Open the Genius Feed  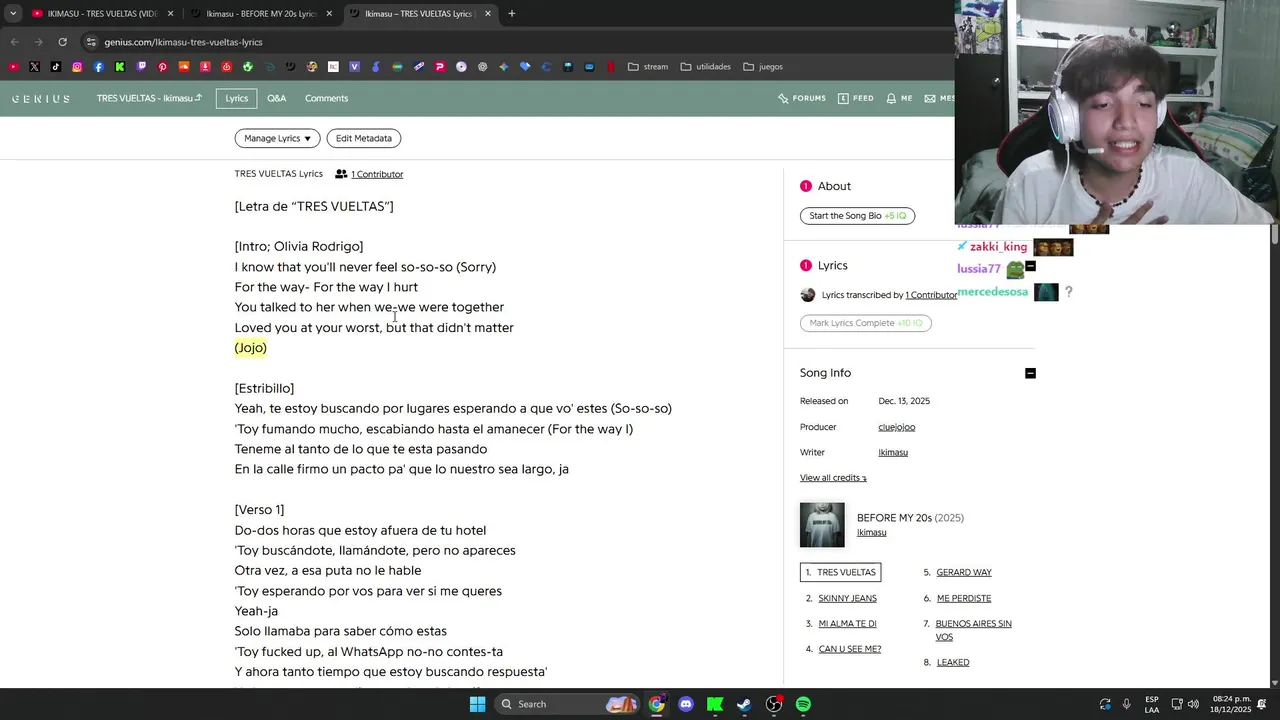pos(856,98)
